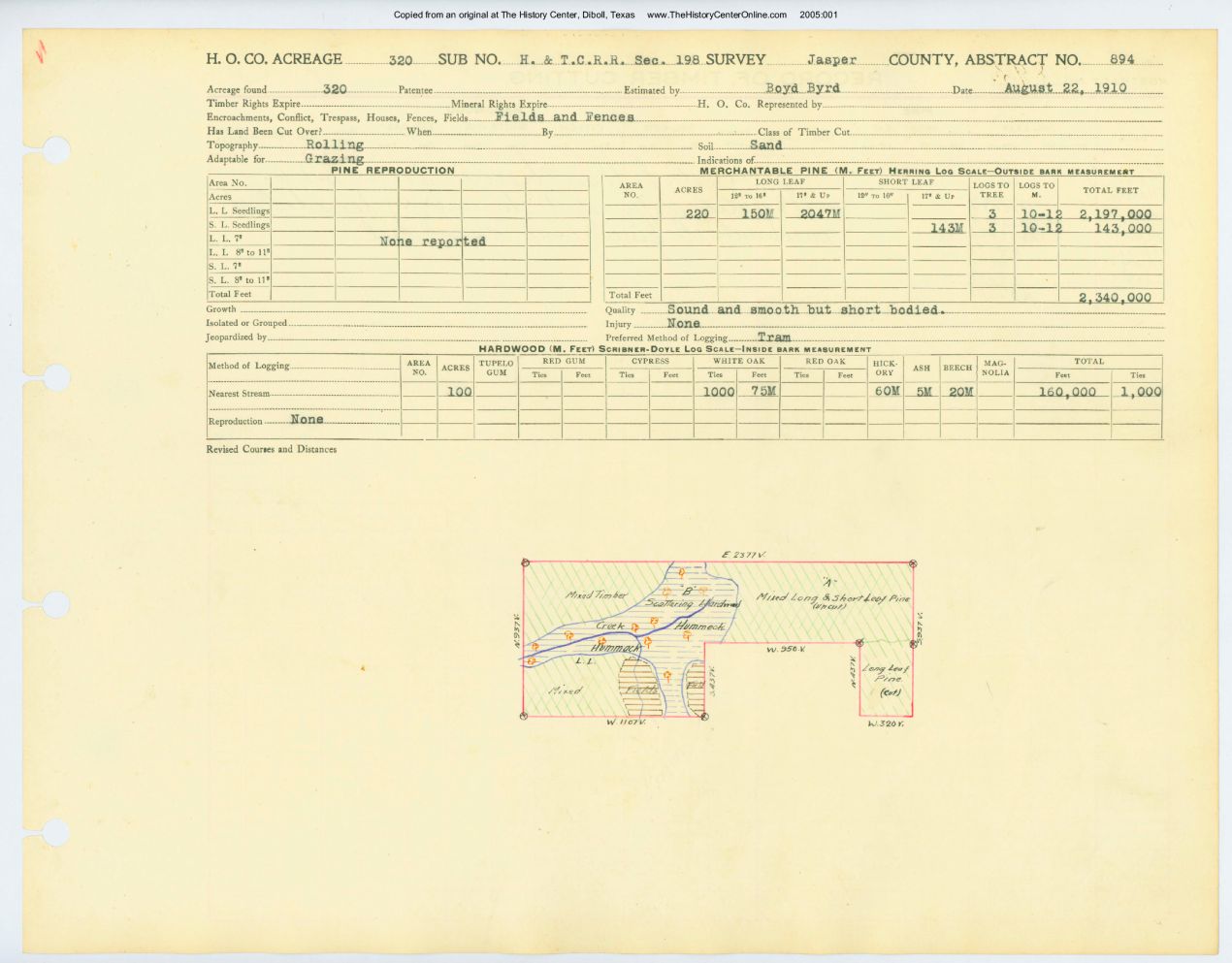Select the 2005:001 catalog number
1232x963 pixels.
(x=819, y=16)
